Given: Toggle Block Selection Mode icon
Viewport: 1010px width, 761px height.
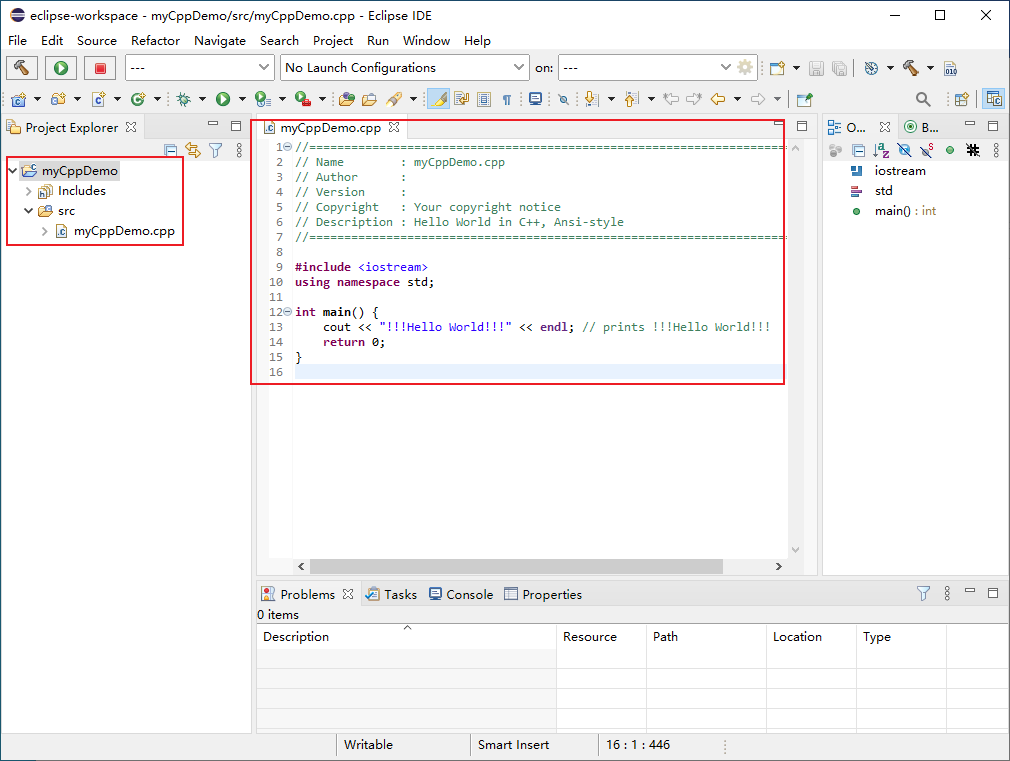Looking at the screenshot, I should pos(484,99).
